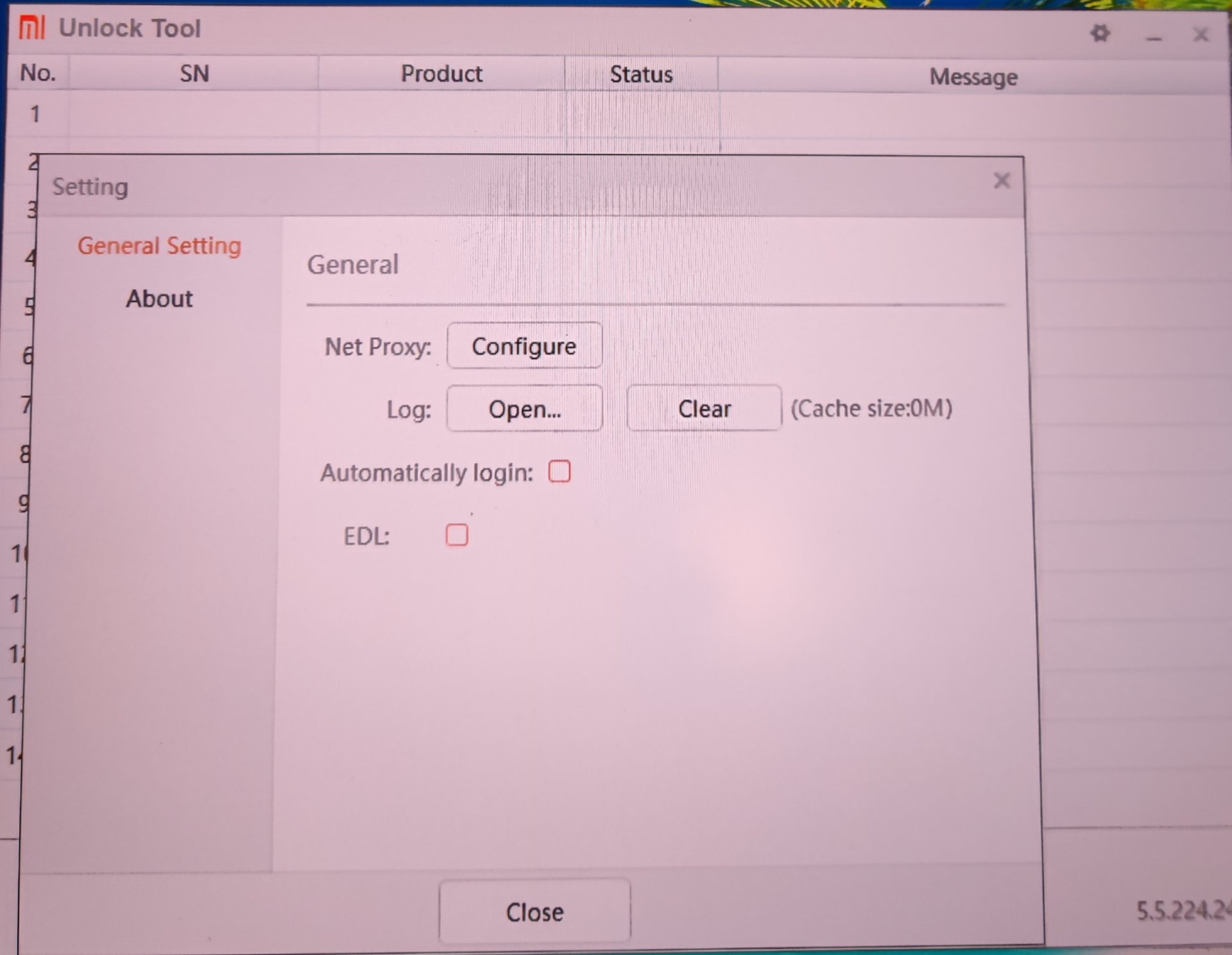Click the Message column header
This screenshot has width=1232, height=955.
click(x=973, y=77)
